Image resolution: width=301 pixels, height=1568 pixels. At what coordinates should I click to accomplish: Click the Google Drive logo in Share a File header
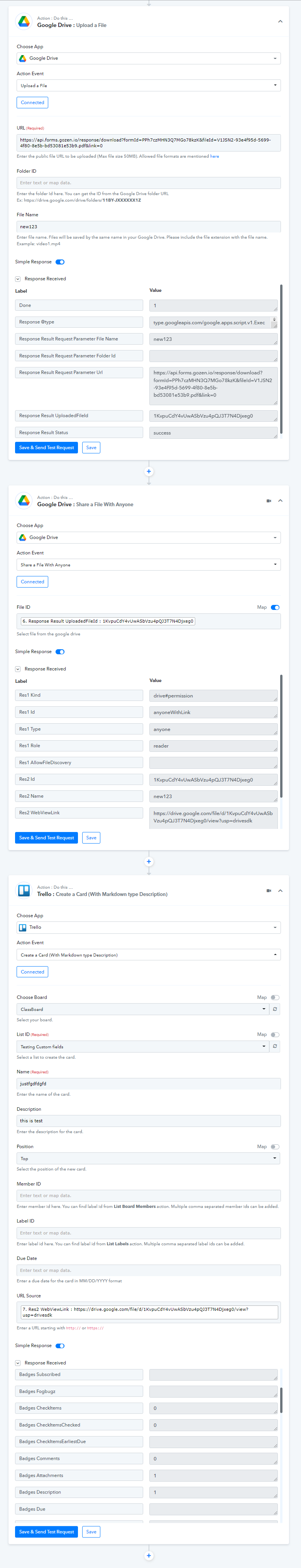tap(24, 500)
